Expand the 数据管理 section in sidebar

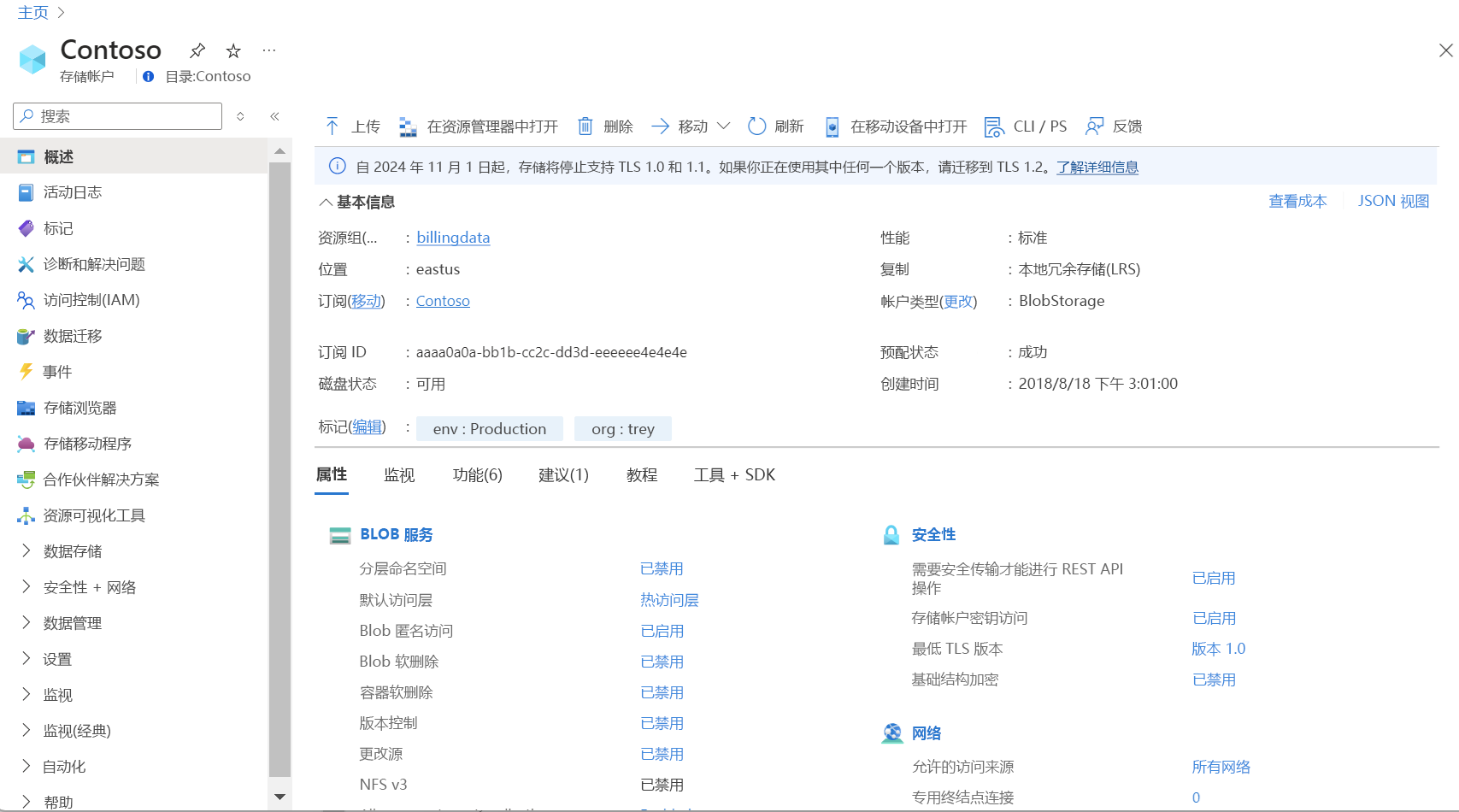26,623
